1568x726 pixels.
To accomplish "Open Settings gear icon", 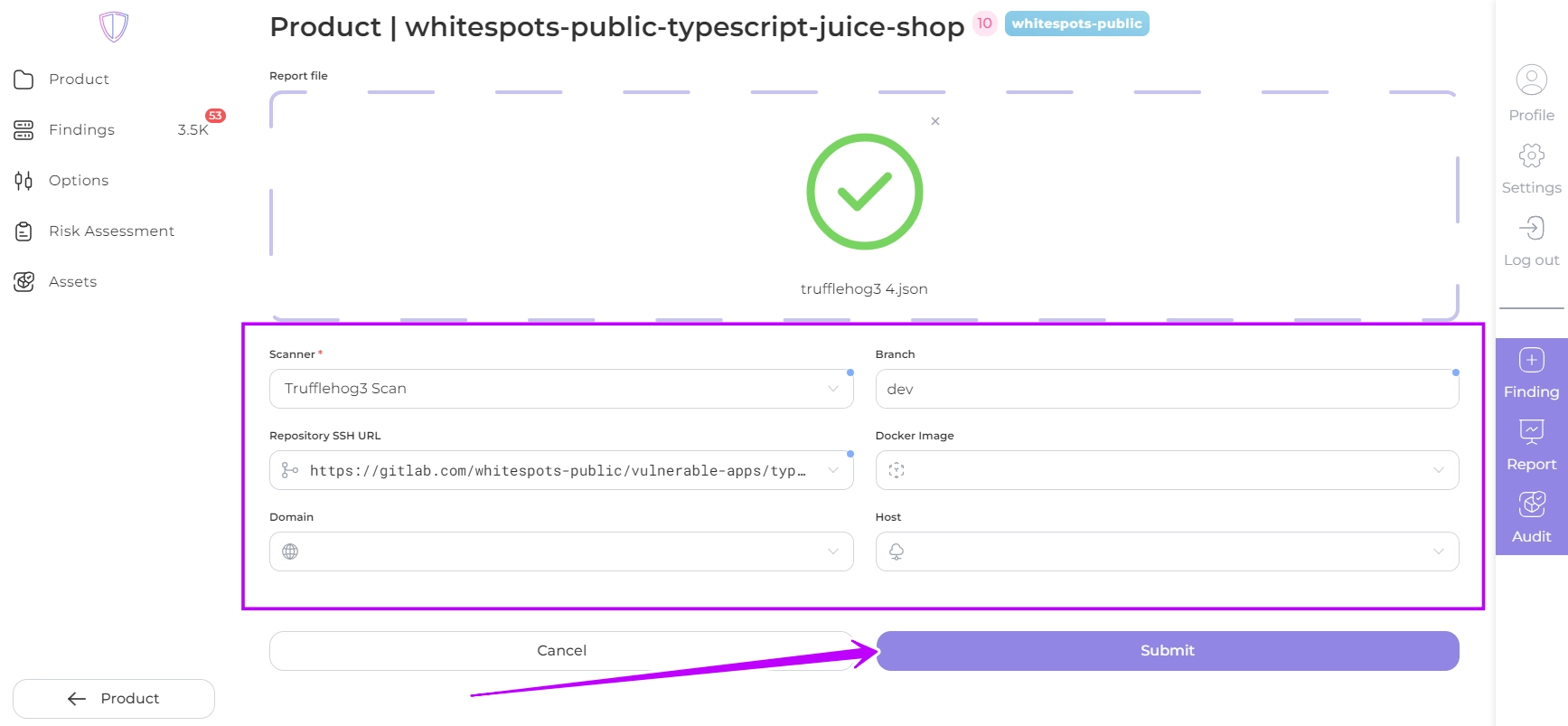I will pos(1531,156).
